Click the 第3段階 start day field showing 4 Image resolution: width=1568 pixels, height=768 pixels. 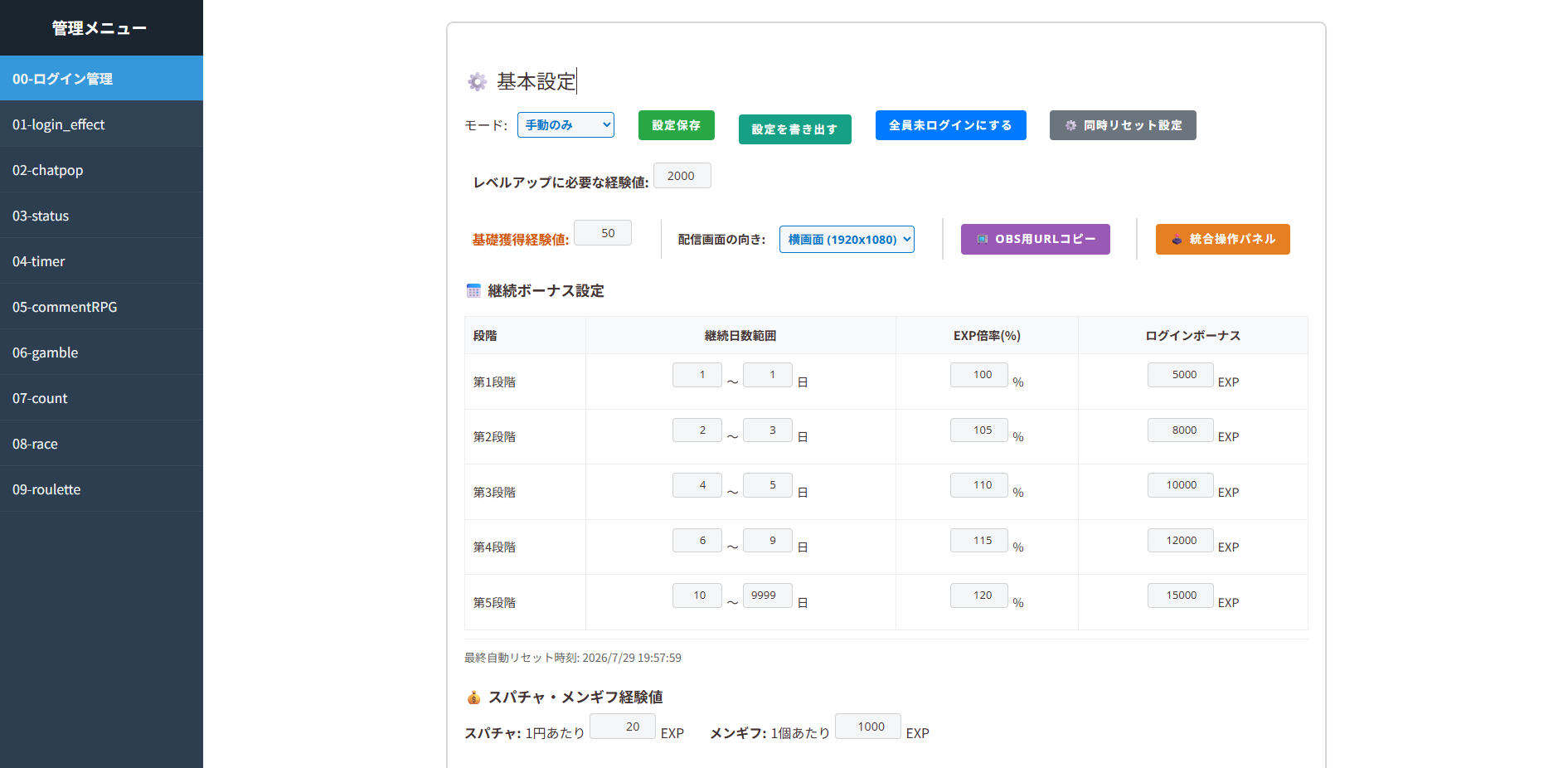tap(697, 485)
